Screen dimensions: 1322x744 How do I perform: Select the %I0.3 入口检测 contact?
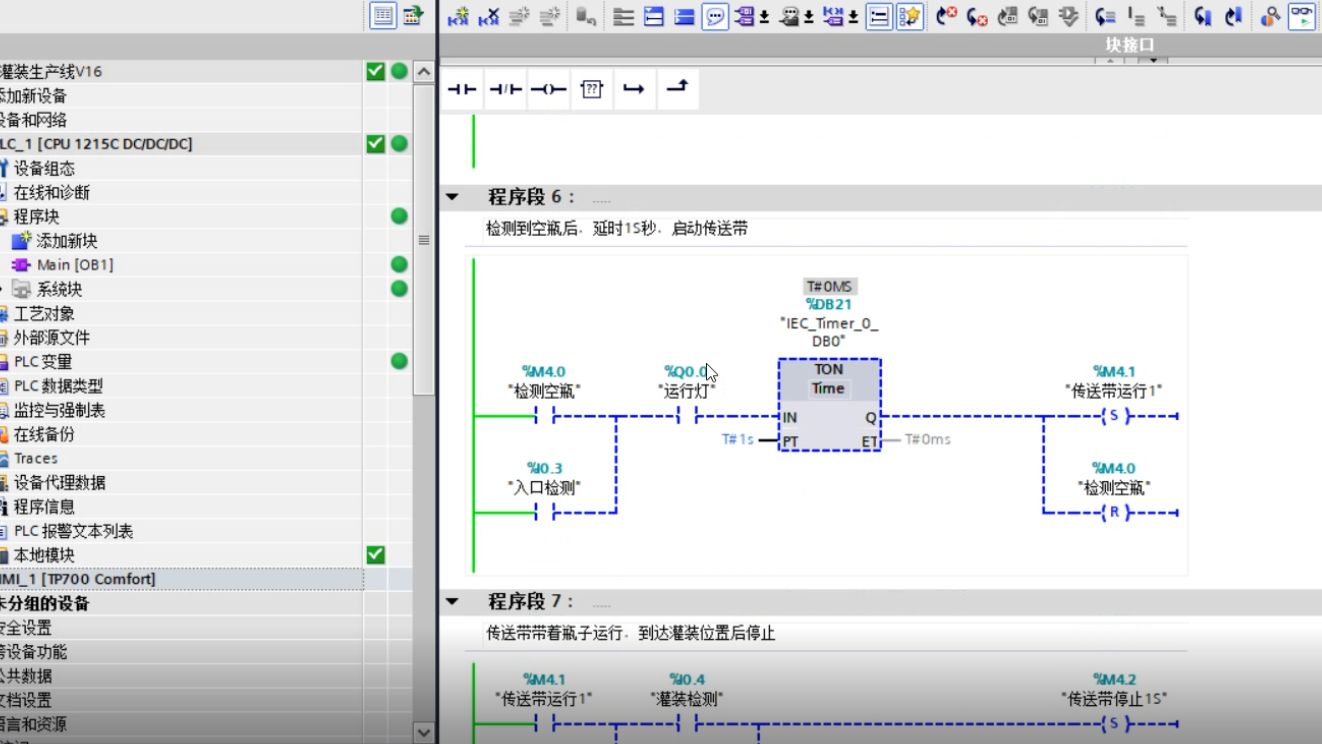(545, 512)
